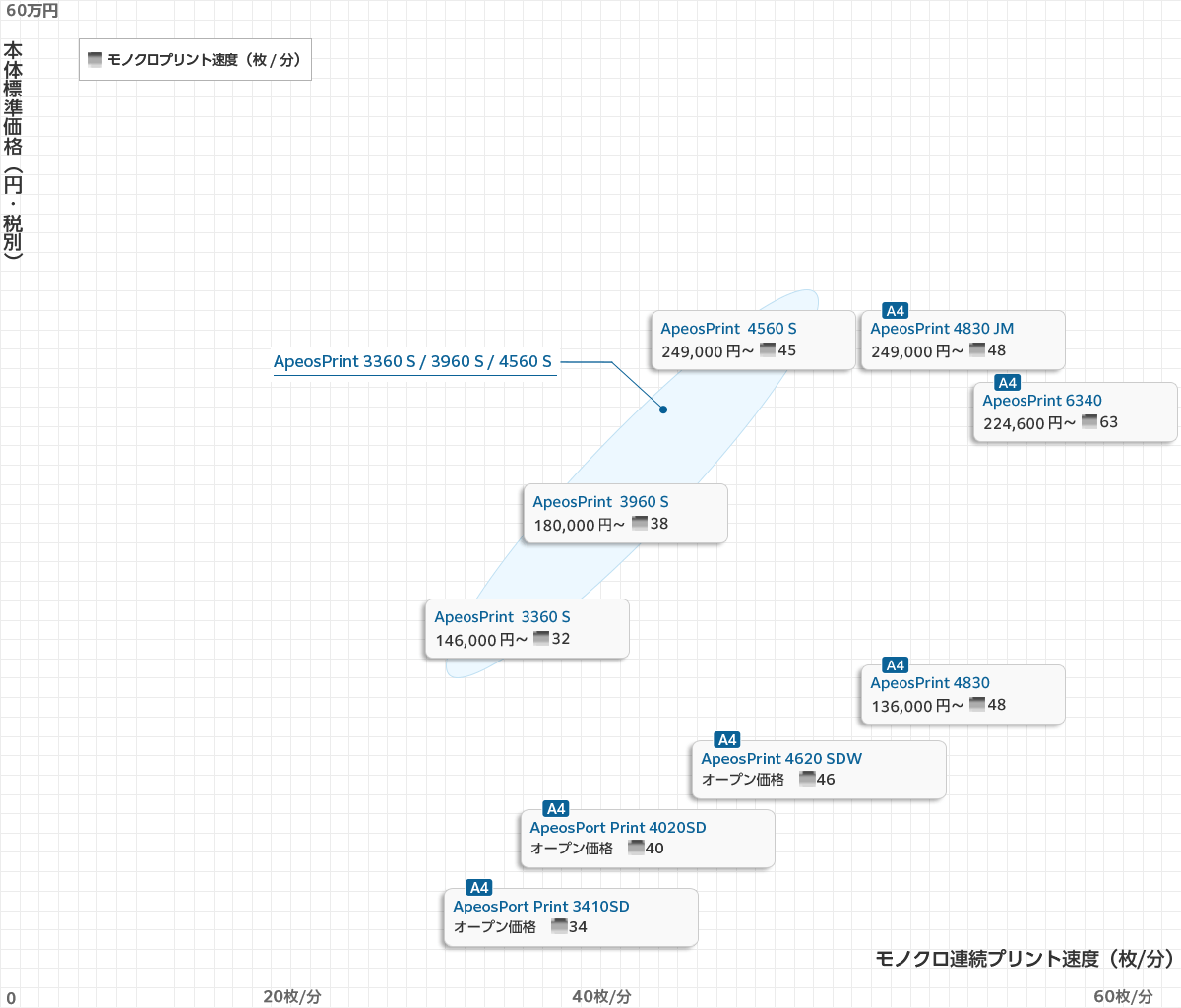Click the モノクロ連続プリント速度 axis title
1181x1008 pixels.
(1025, 959)
